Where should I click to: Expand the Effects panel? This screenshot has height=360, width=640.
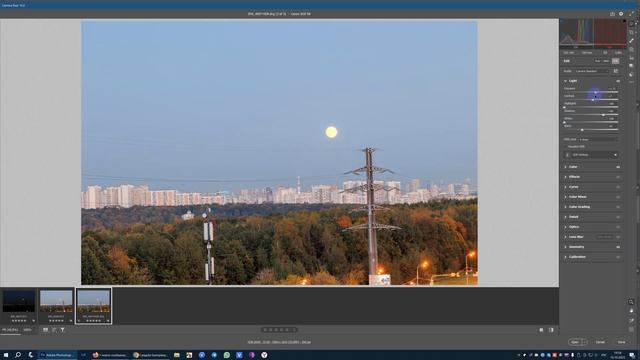(x=565, y=177)
